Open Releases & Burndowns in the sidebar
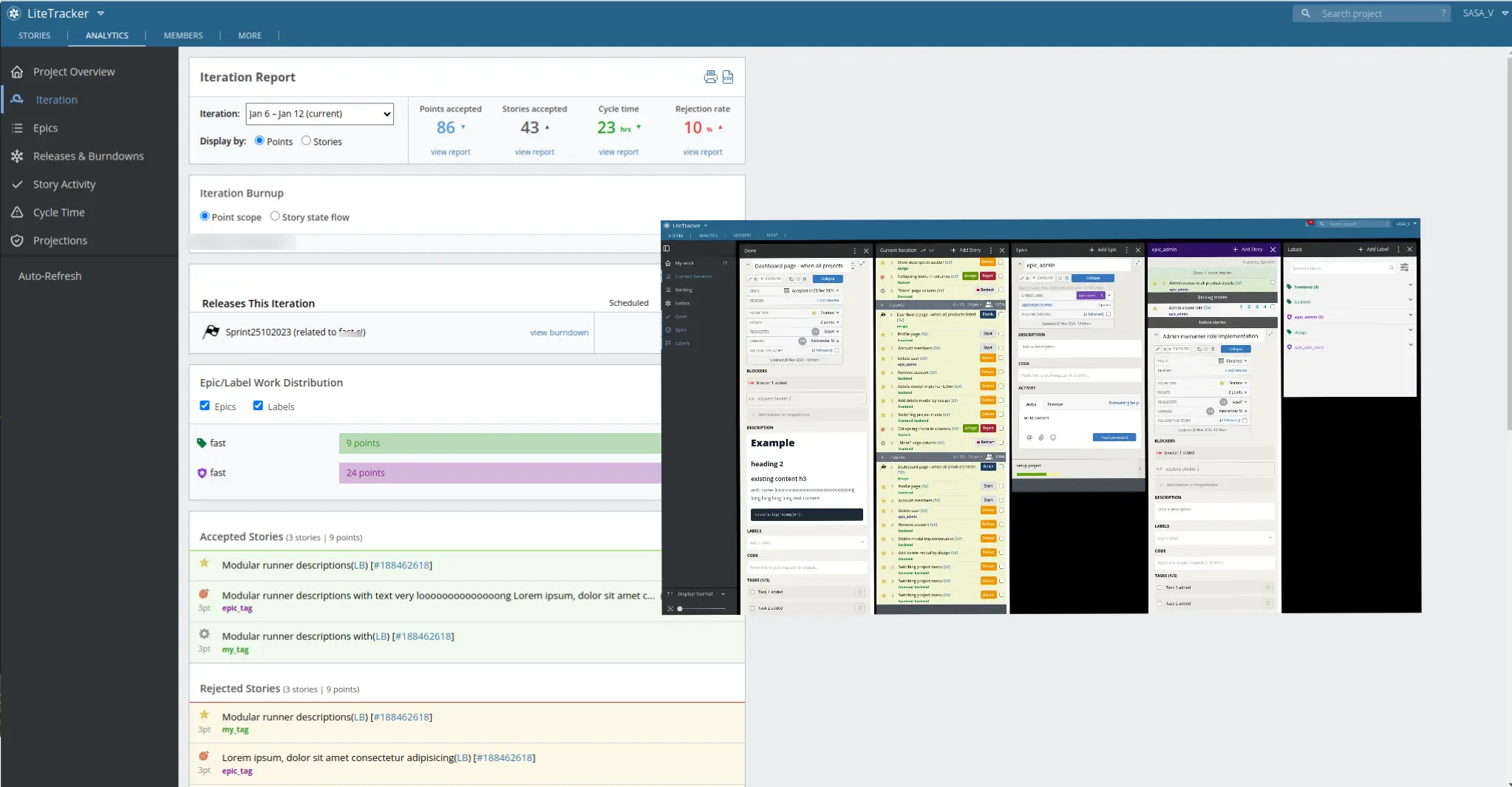 tap(88, 156)
